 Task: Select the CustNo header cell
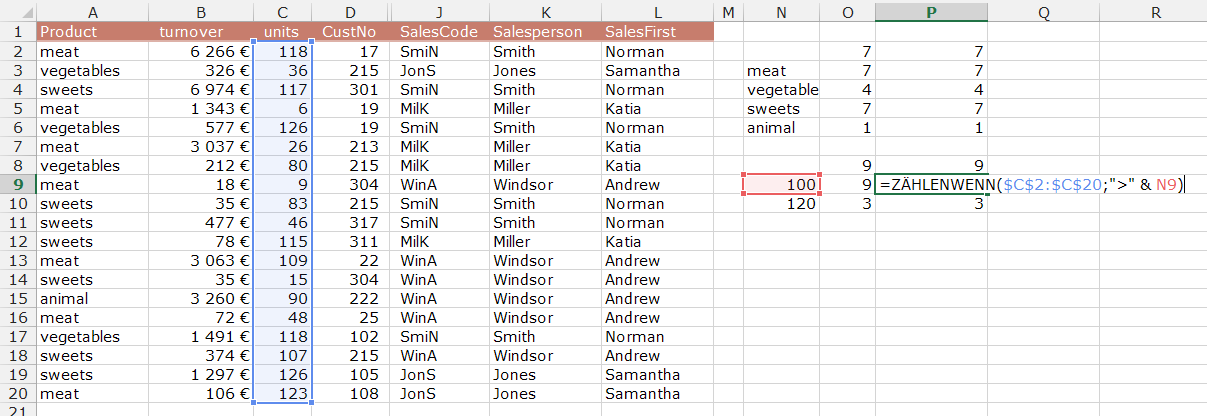click(350, 32)
